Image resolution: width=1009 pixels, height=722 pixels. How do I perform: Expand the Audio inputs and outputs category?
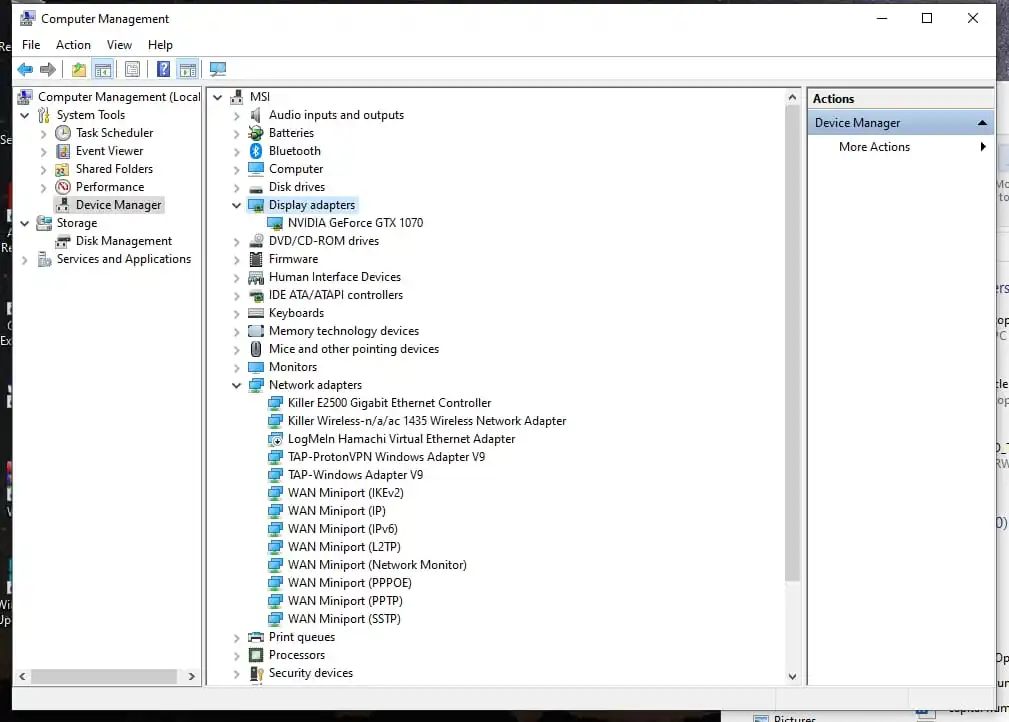236,116
